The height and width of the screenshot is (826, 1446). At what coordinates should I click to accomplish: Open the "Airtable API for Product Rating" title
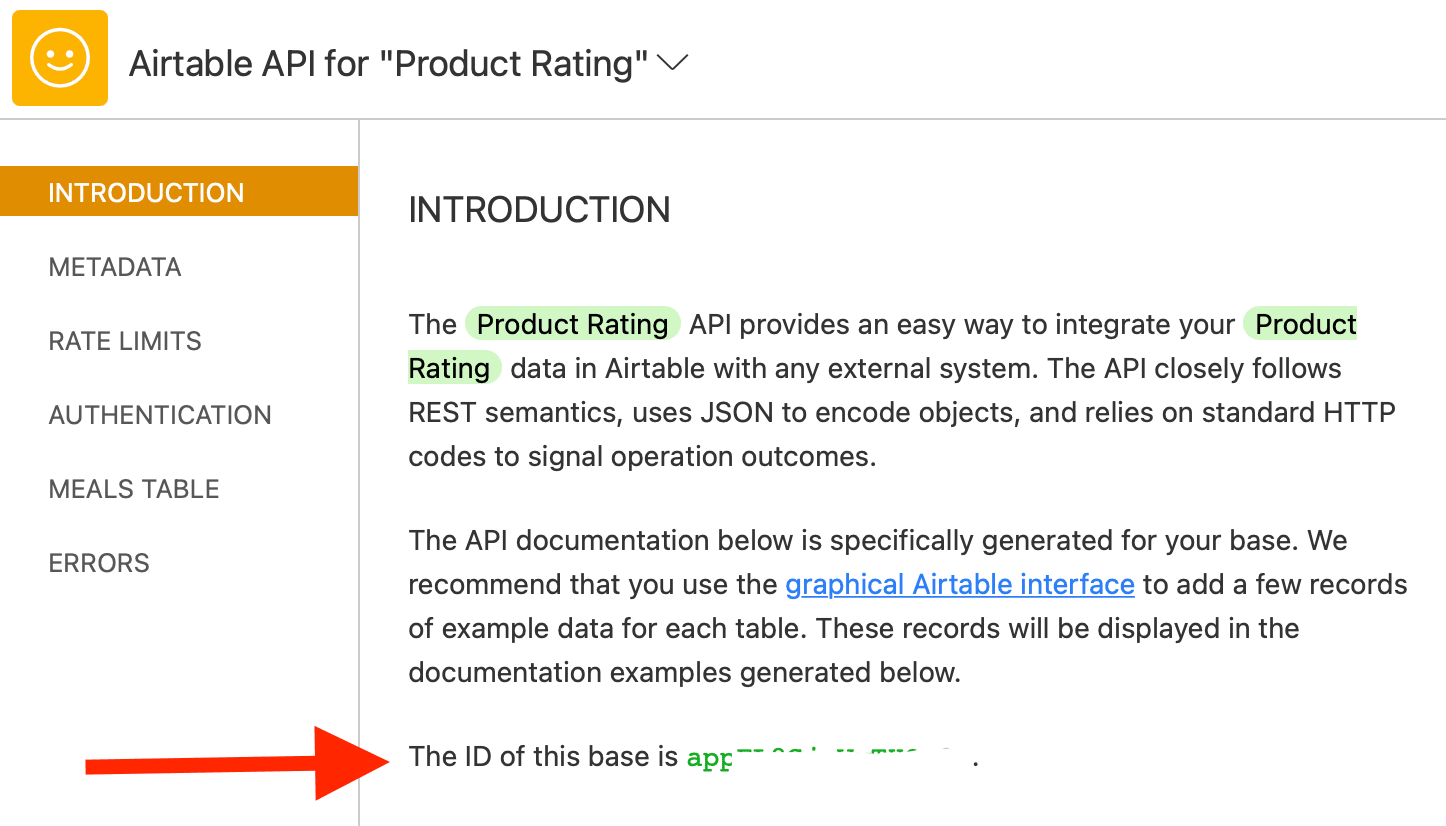[389, 64]
